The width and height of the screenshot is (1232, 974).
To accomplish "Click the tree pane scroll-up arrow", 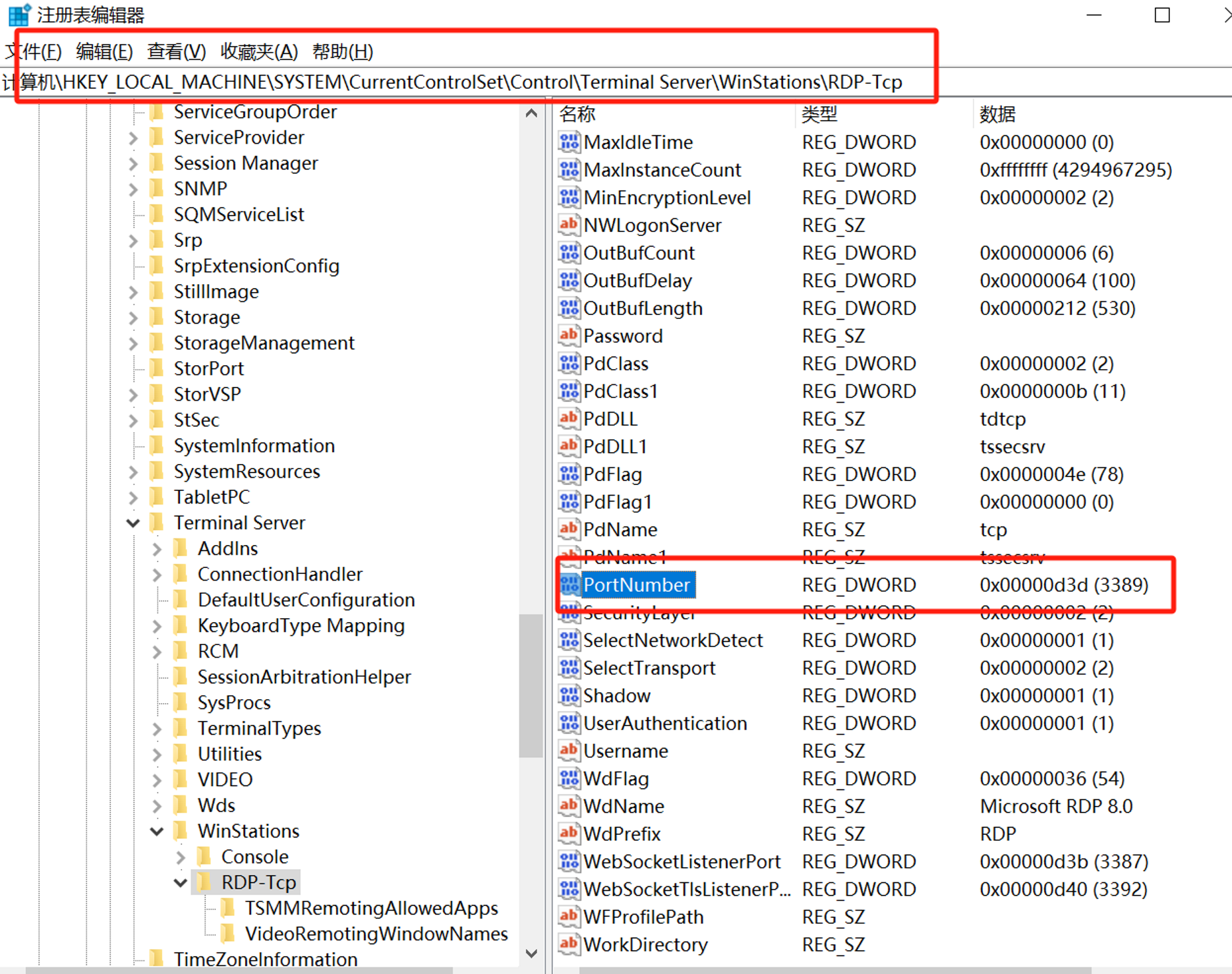I will (x=531, y=113).
